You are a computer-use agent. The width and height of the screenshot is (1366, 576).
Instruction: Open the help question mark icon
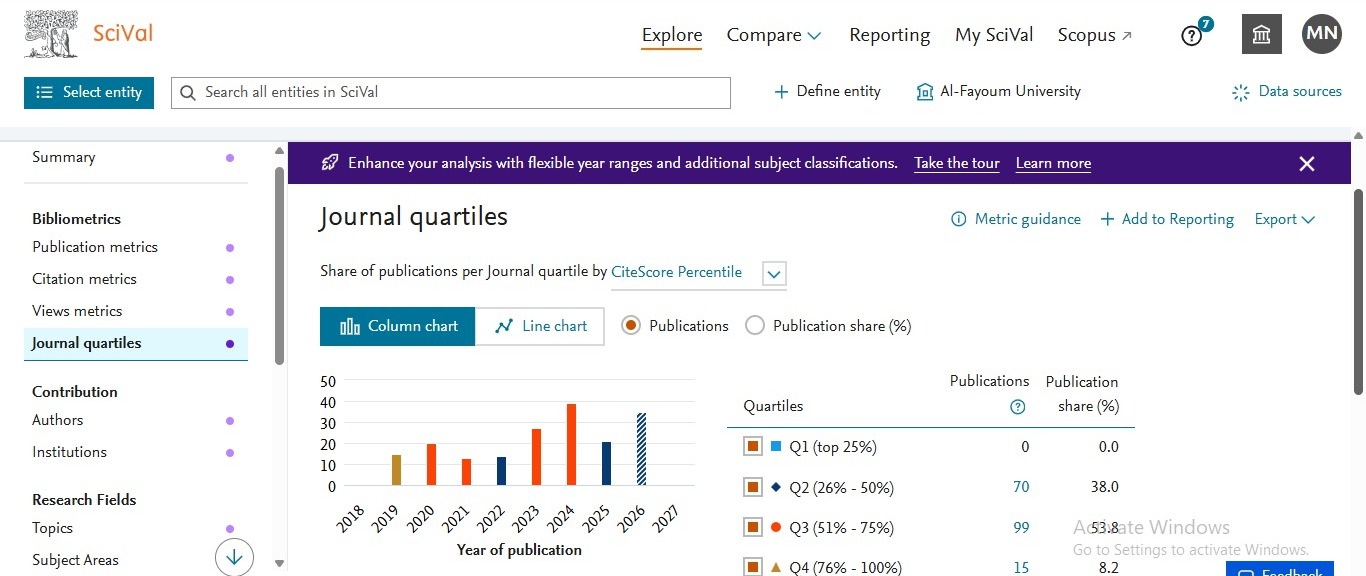1191,35
